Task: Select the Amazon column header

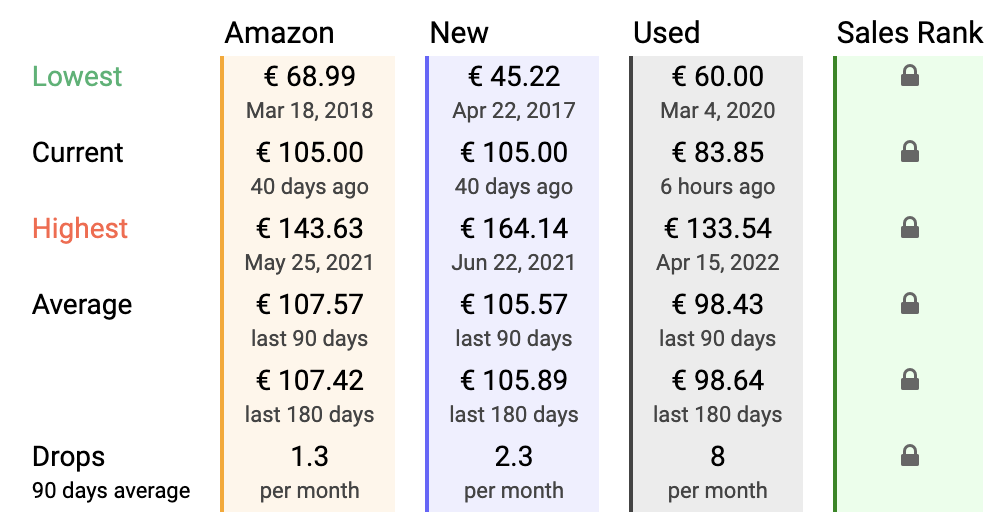Action: pyautogui.click(x=279, y=33)
